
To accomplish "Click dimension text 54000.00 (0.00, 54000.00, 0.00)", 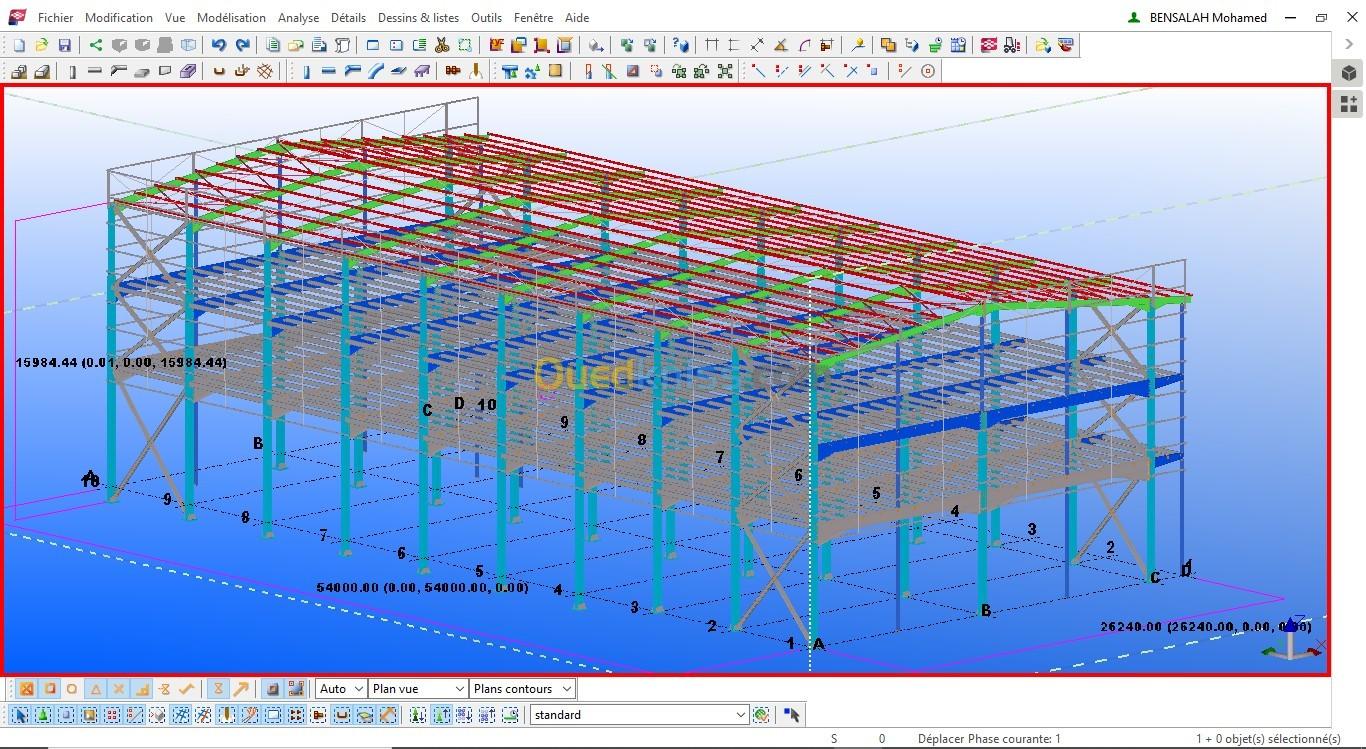I will click(x=422, y=588).
